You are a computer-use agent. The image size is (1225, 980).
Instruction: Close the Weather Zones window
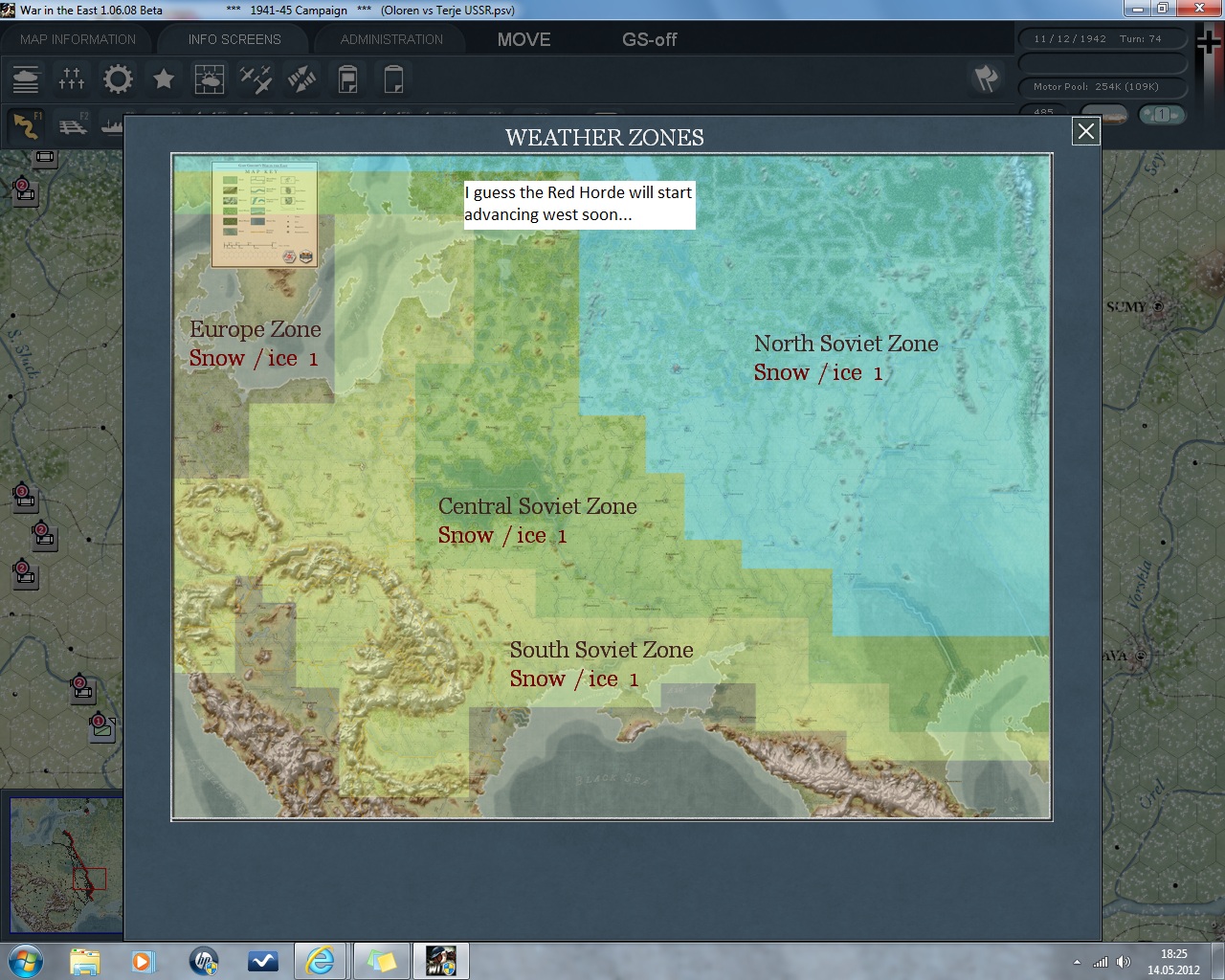[x=1085, y=131]
